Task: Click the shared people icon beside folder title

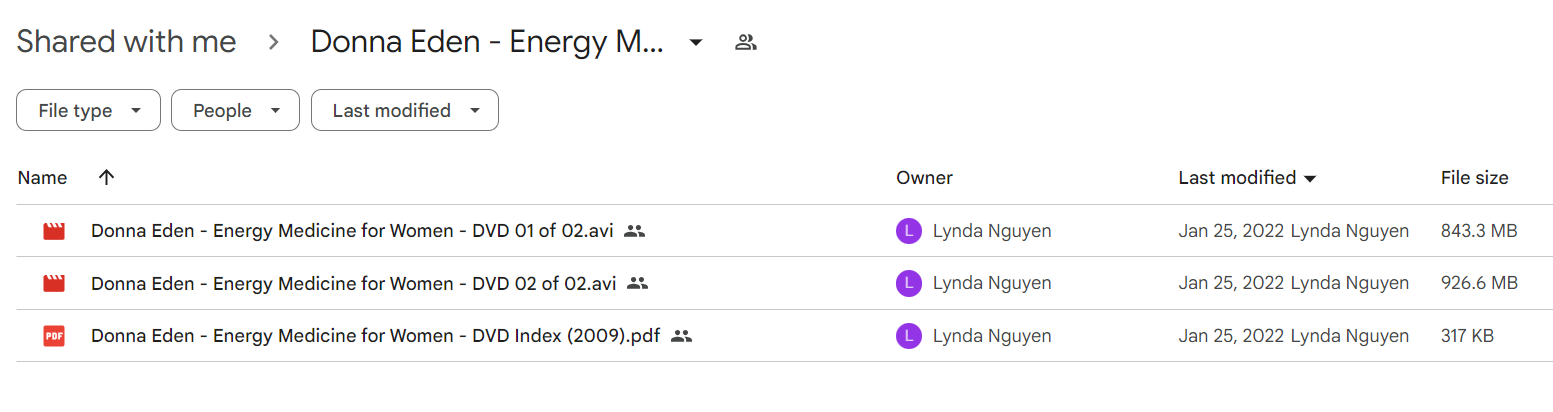Action: pos(745,42)
